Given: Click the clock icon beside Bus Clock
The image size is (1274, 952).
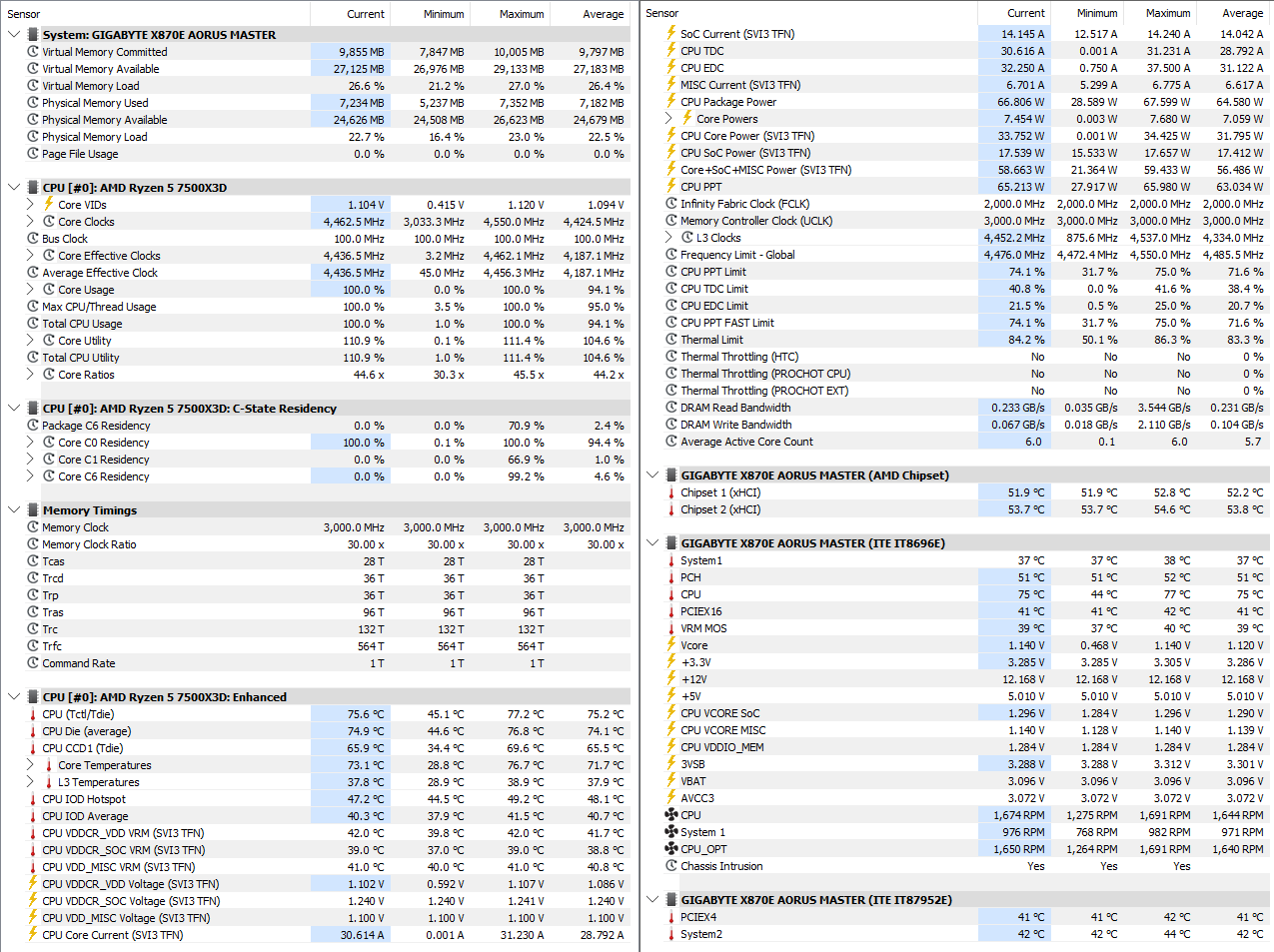Looking at the screenshot, I should coord(33,239).
